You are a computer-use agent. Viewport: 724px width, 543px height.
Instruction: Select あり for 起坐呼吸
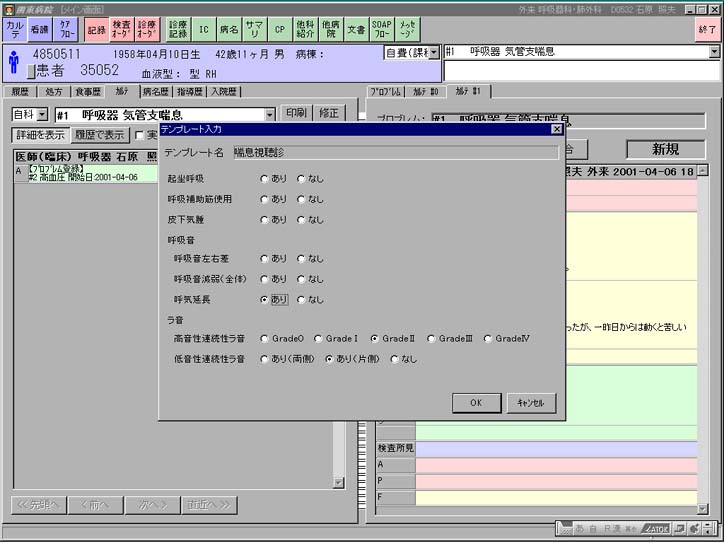coord(265,178)
